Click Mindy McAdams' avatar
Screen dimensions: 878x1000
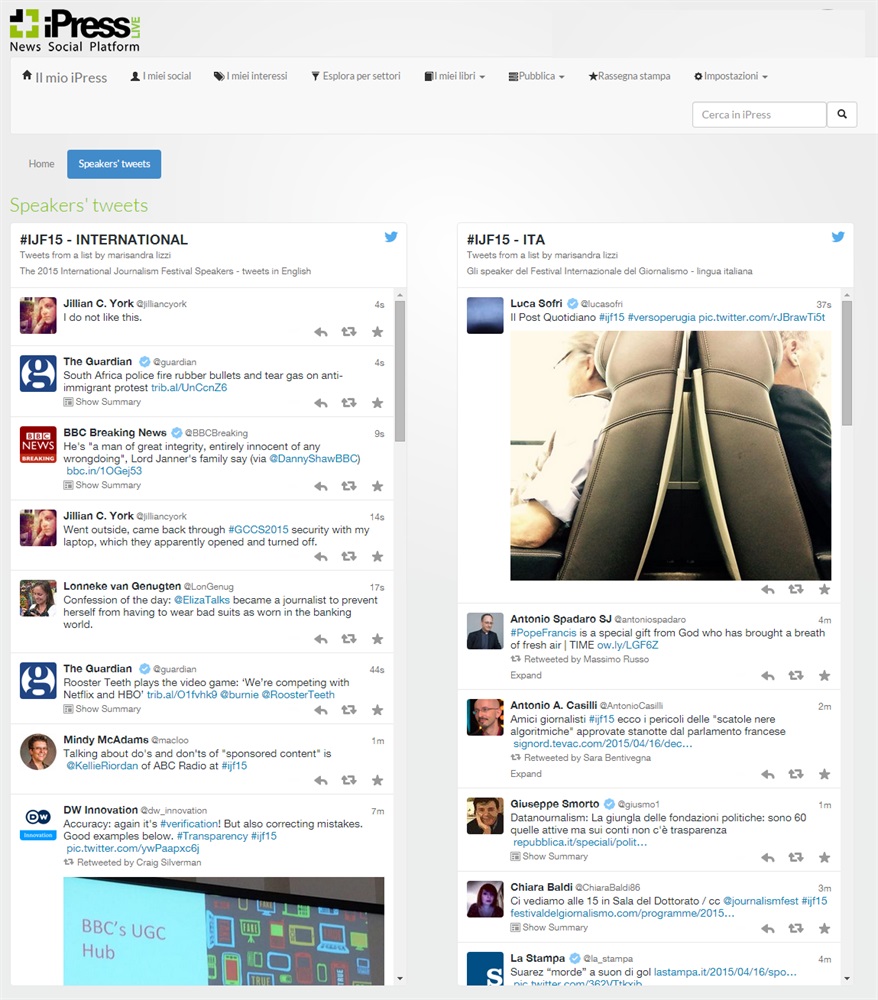tap(38, 751)
